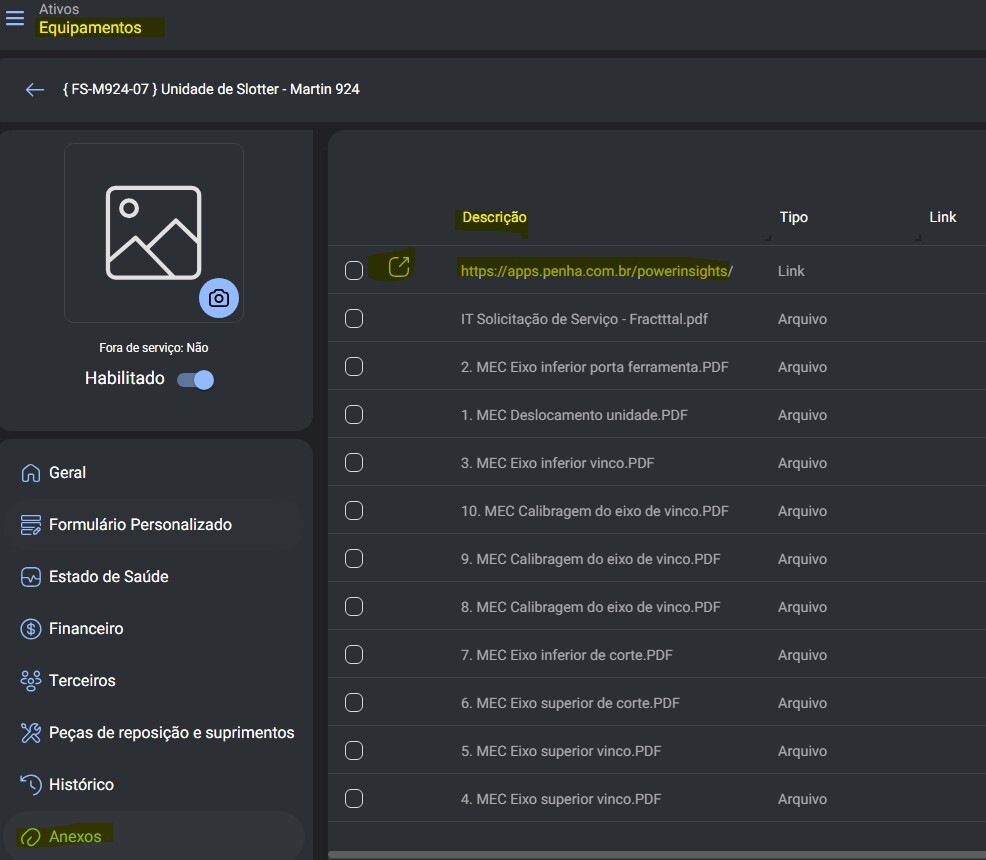Image resolution: width=986 pixels, height=860 pixels.
Task: Click '2. MEC Eixo inferior porta ferramenta.PDF'
Action: pyautogui.click(x=594, y=367)
